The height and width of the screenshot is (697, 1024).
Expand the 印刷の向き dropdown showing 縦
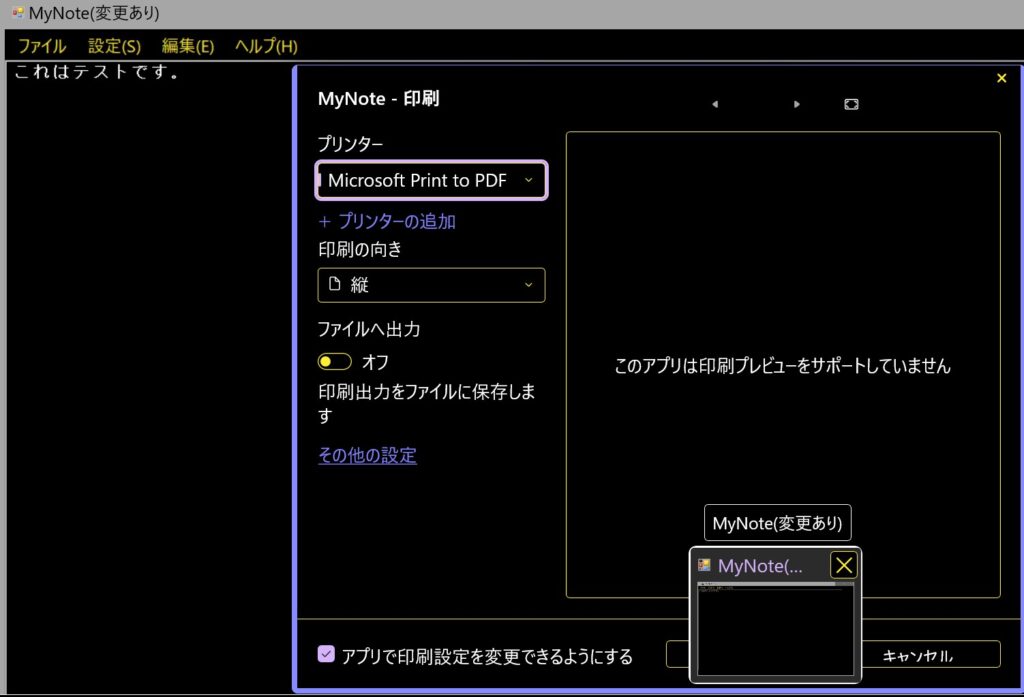(x=431, y=285)
